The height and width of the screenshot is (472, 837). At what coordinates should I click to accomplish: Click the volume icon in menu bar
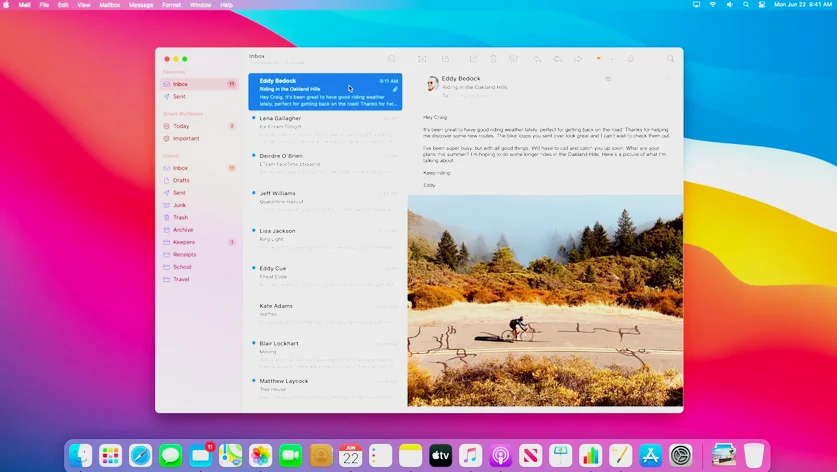tap(729, 5)
